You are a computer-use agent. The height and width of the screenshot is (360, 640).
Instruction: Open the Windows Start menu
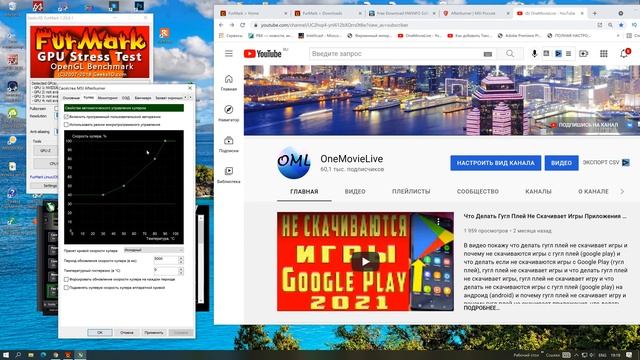tap(6, 355)
